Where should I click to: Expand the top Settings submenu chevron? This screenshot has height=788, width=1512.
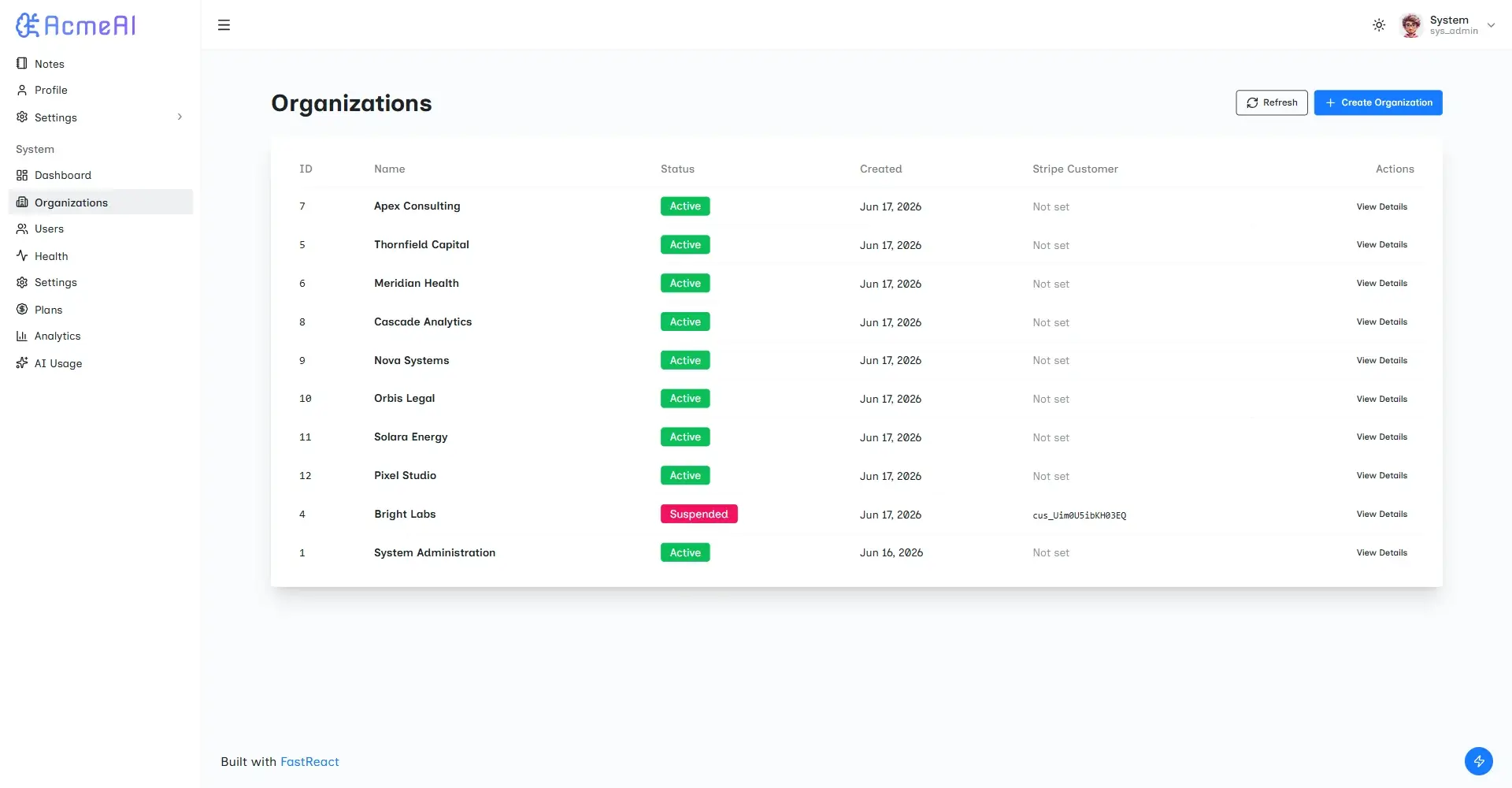click(180, 117)
